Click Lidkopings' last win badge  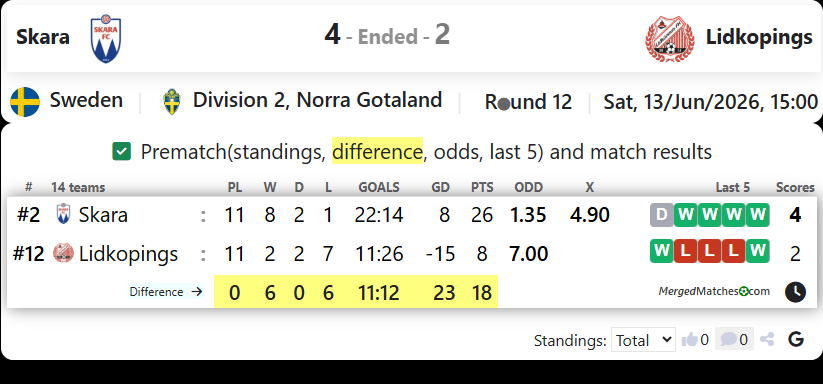coord(757,251)
